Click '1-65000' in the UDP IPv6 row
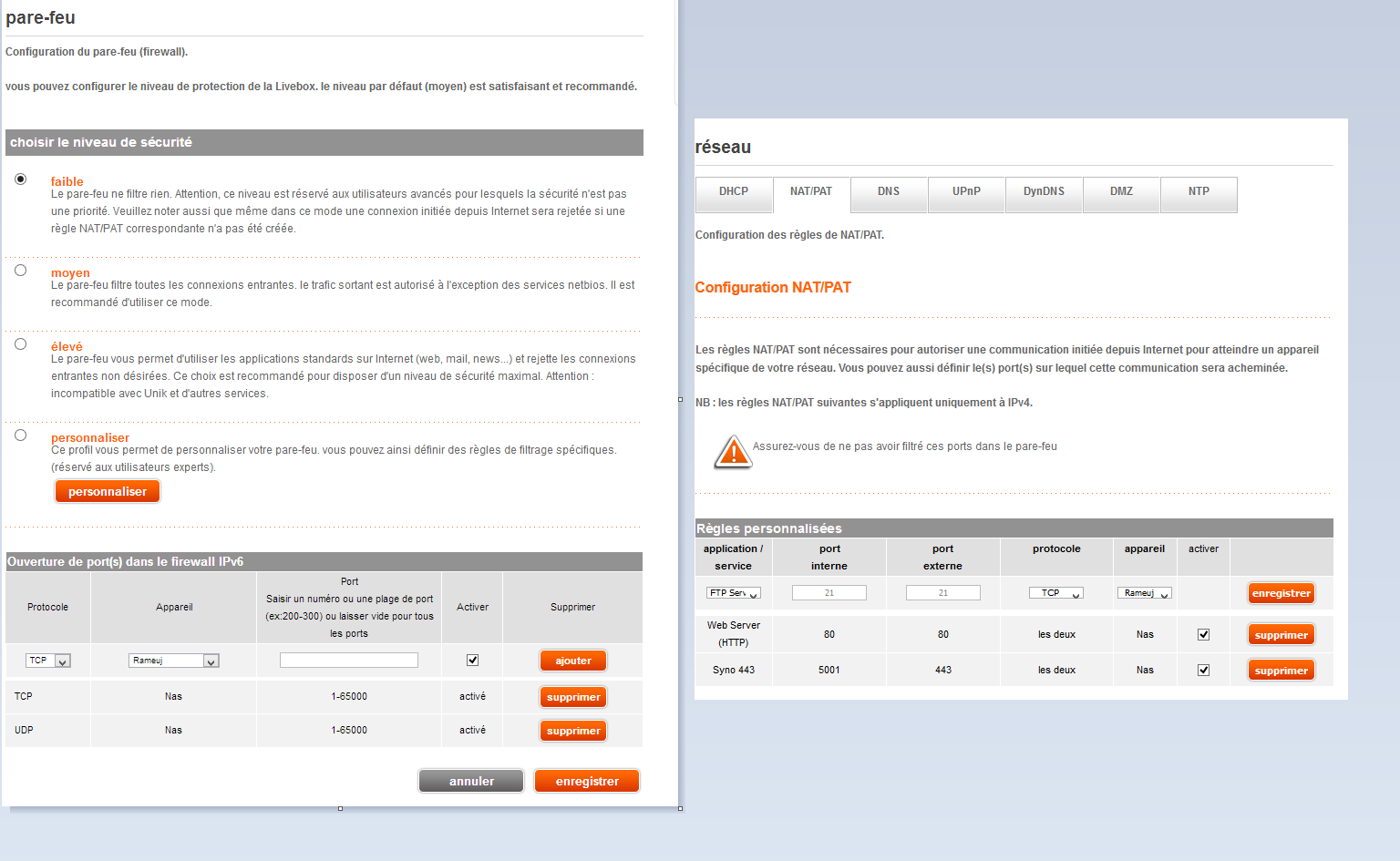This screenshot has width=1400, height=861. pos(349,730)
